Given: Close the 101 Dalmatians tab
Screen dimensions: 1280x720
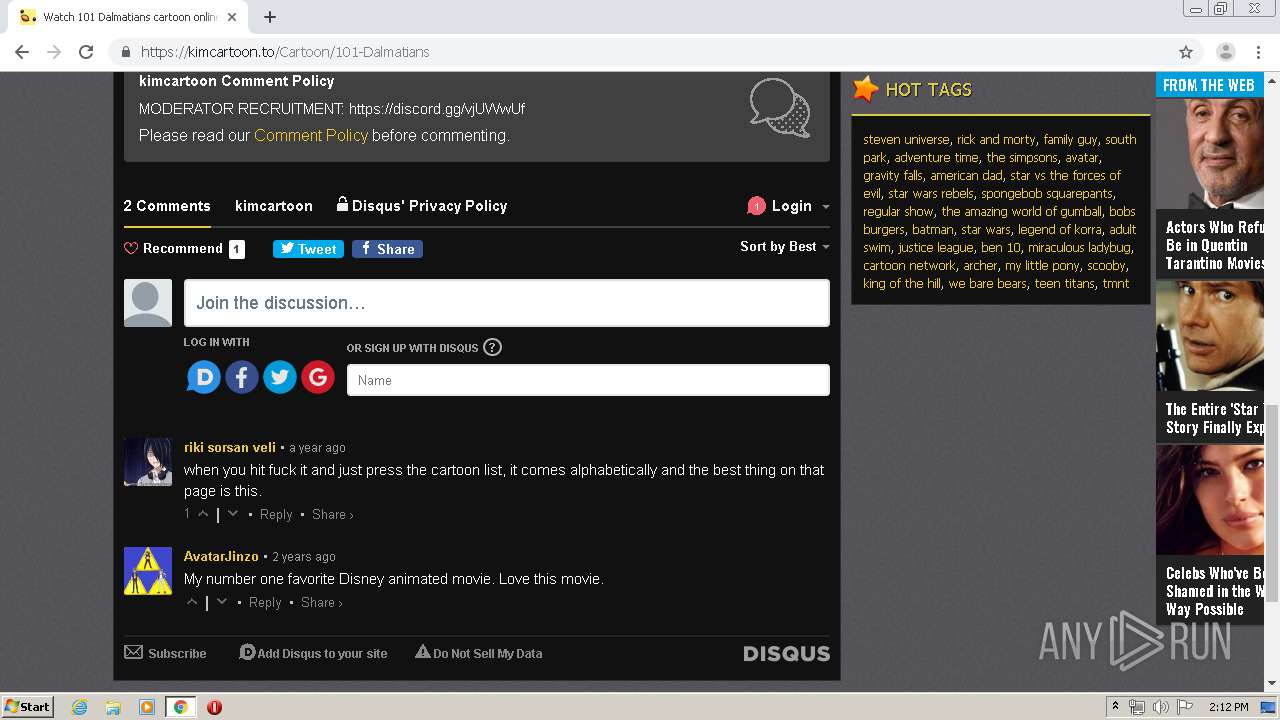Looking at the screenshot, I should pos(232,17).
